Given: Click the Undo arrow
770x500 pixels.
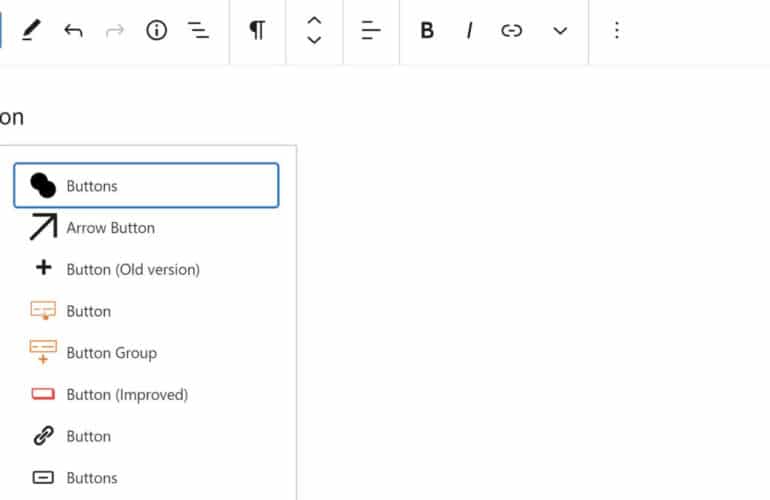Looking at the screenshot, I should pyautogui.click(x=73, y=31).
